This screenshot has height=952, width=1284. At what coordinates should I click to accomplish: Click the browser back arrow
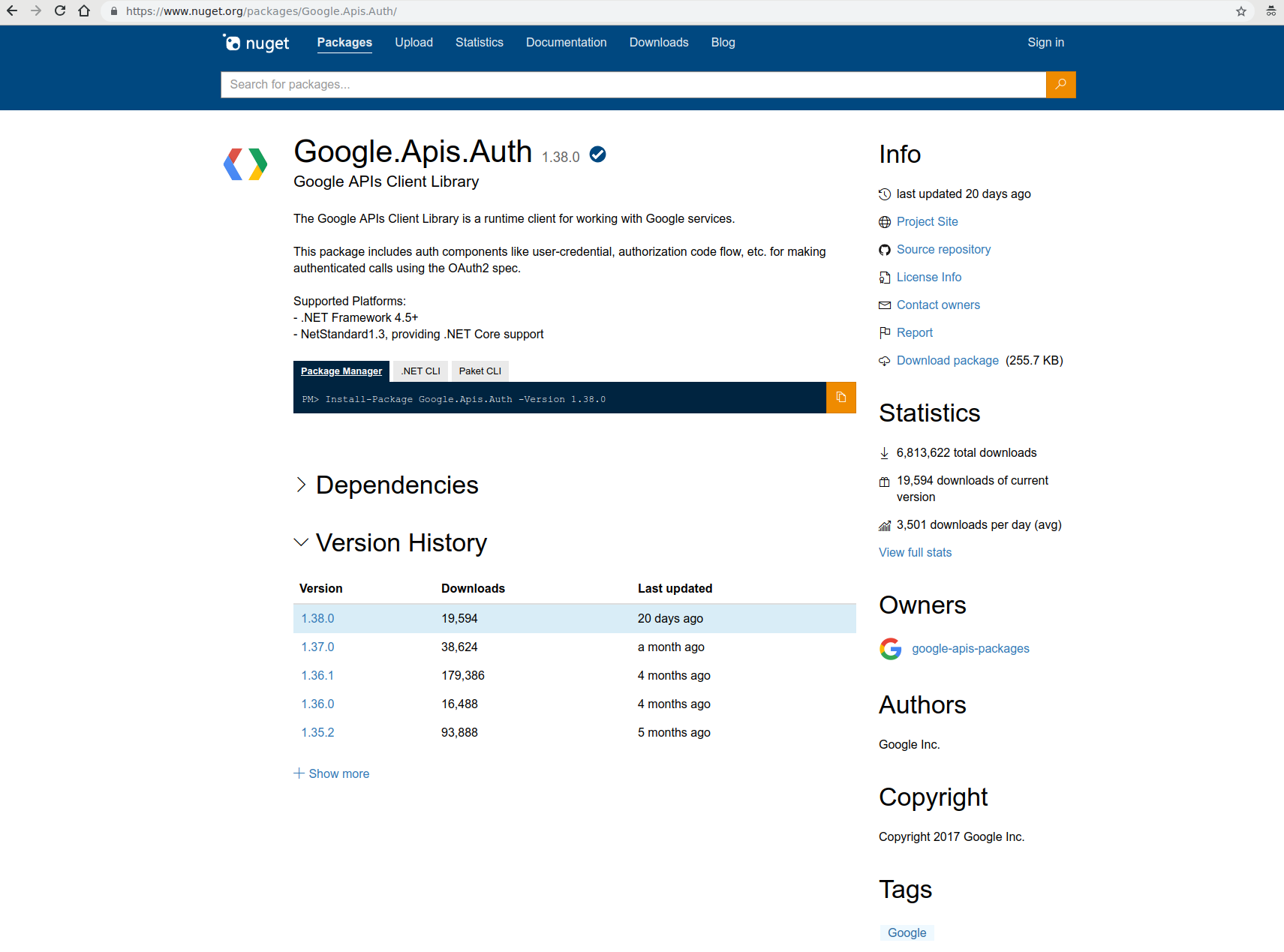(x=11, y=11)
